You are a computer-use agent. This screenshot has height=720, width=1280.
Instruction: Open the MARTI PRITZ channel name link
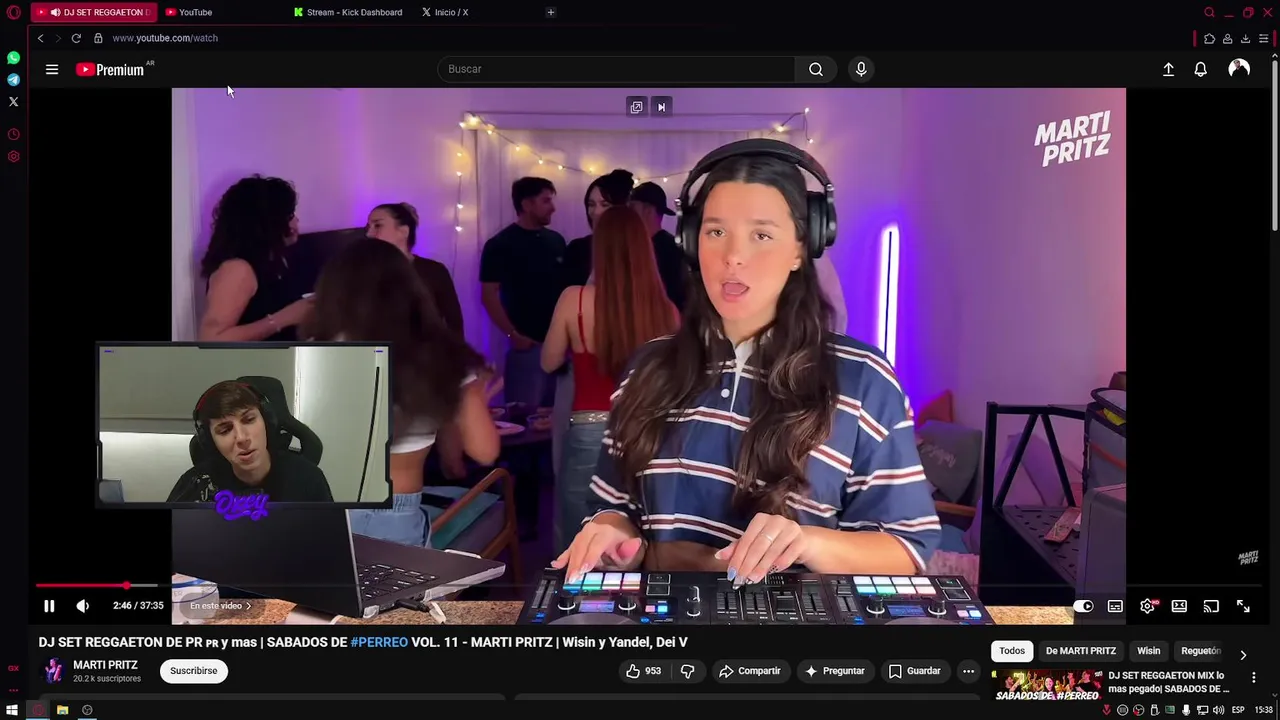(105, 665)
